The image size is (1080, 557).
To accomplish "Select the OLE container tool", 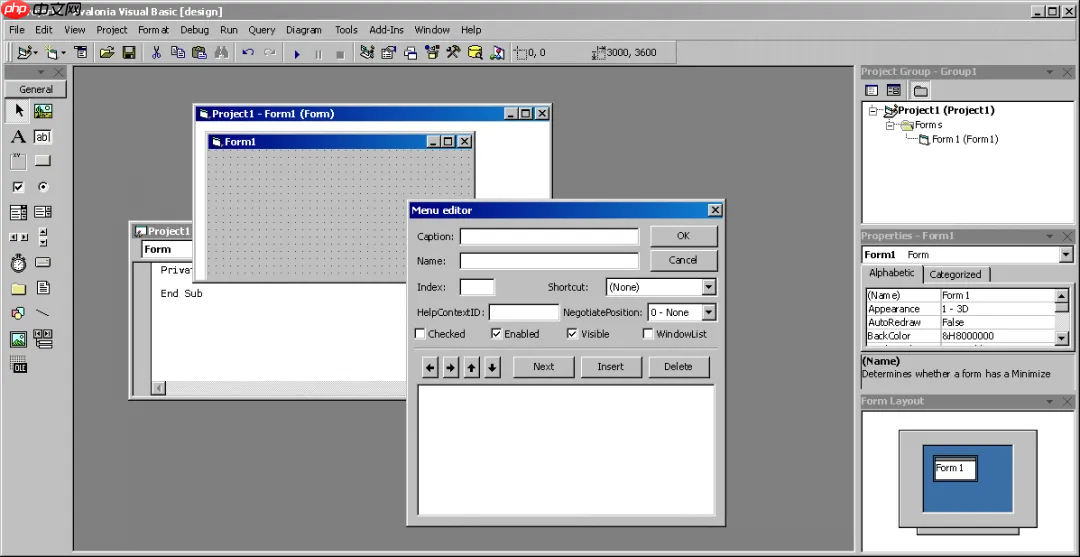I will pyautogui.click(x=18, y=364).
